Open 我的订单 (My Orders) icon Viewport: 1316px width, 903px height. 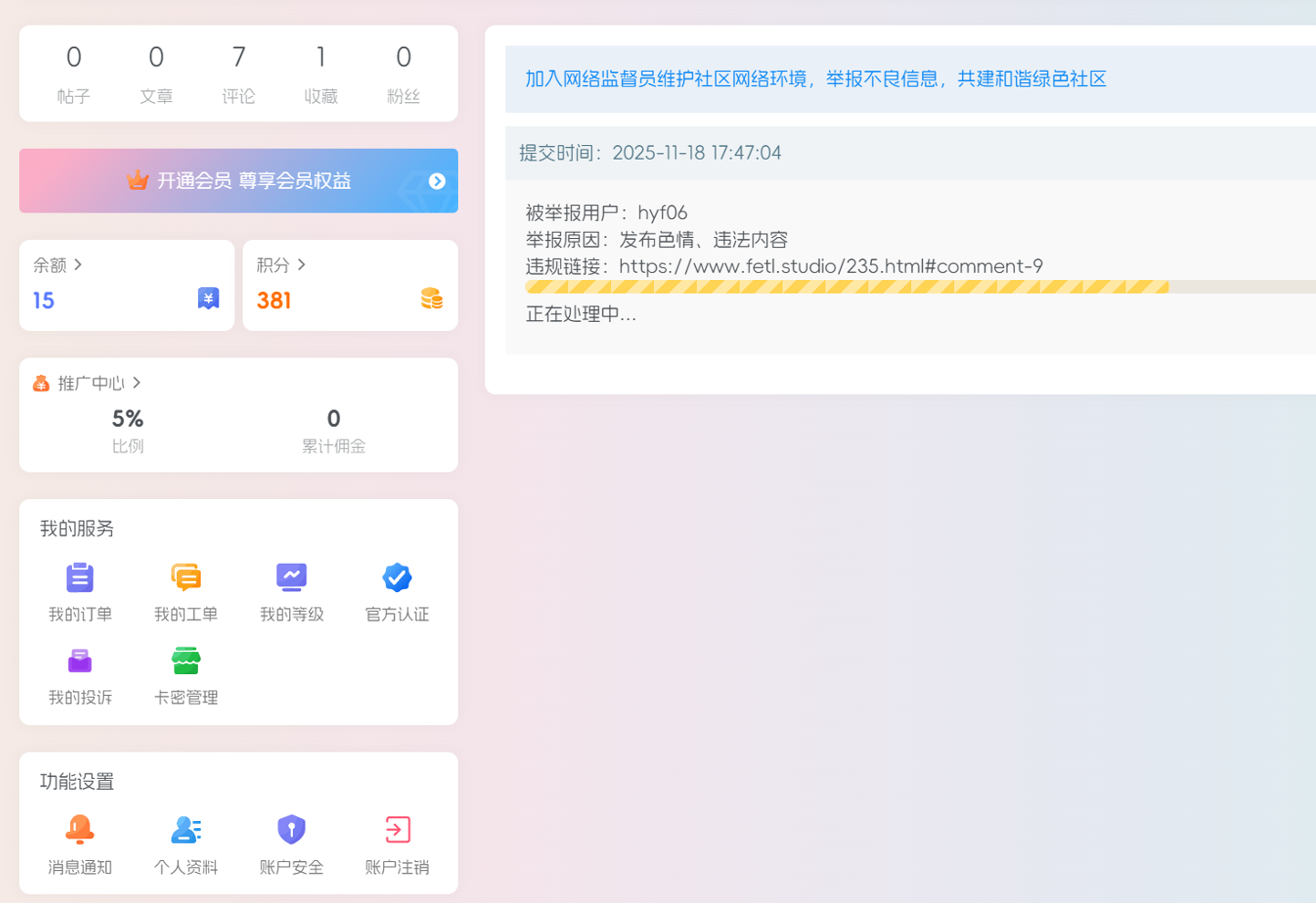[79, 577]
